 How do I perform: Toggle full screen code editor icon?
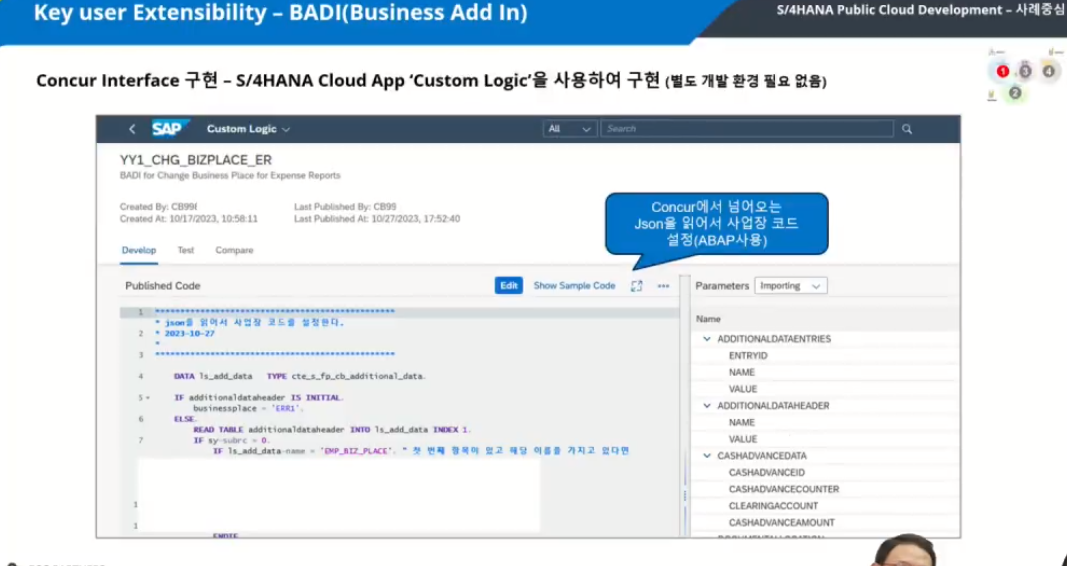point(636,286)
